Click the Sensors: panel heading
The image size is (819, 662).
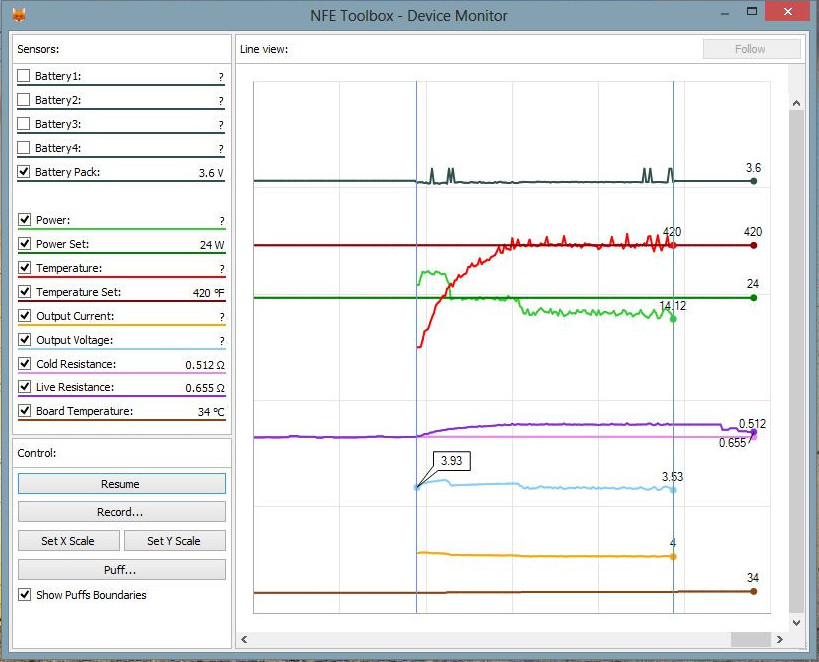pos(38,49)
